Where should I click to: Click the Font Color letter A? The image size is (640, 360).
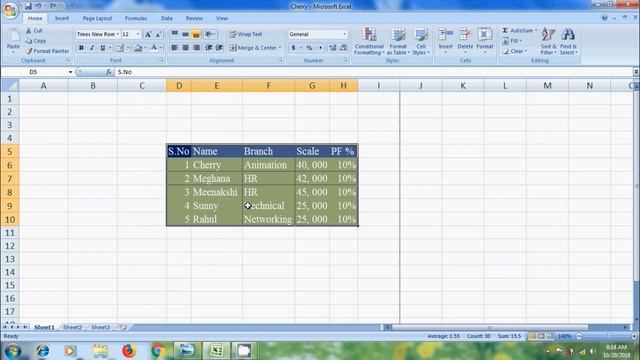point(154,48)
